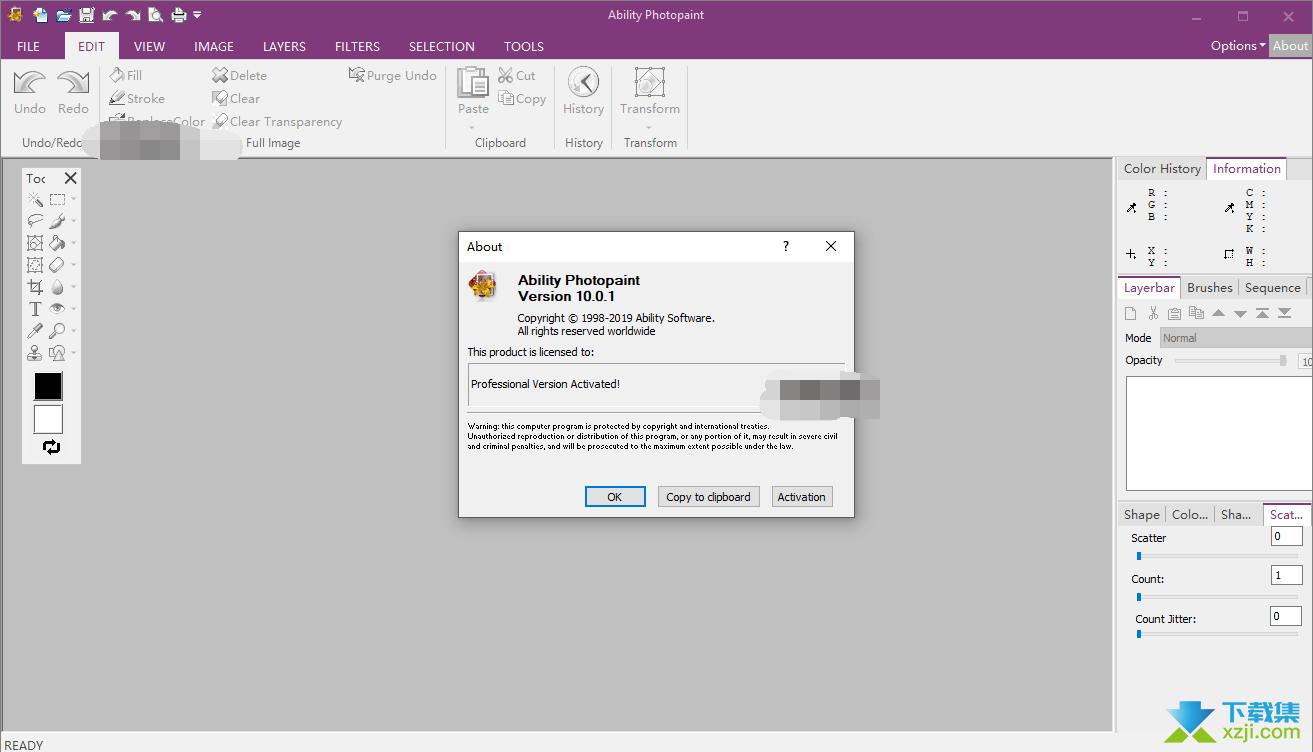The width and height of the screenshot is (1313, 752).
Task: Click the Count value input field
Action: click(x=1287, y=575)
